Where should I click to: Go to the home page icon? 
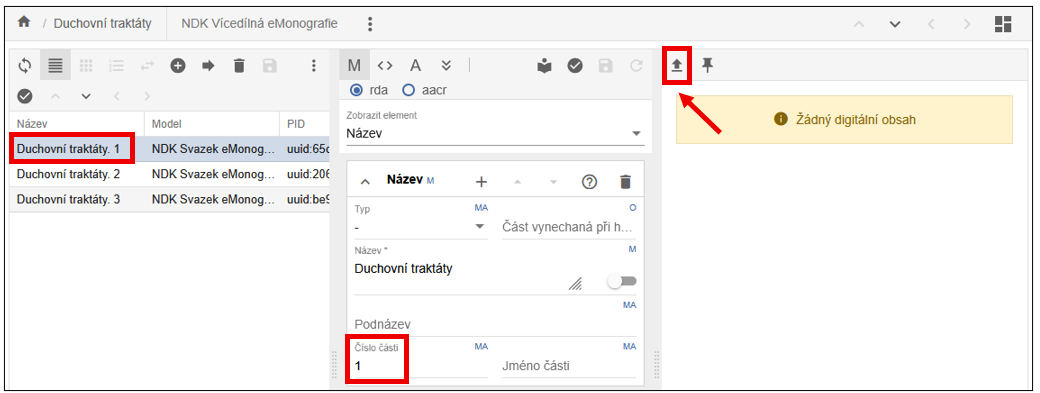coord(24,23)
